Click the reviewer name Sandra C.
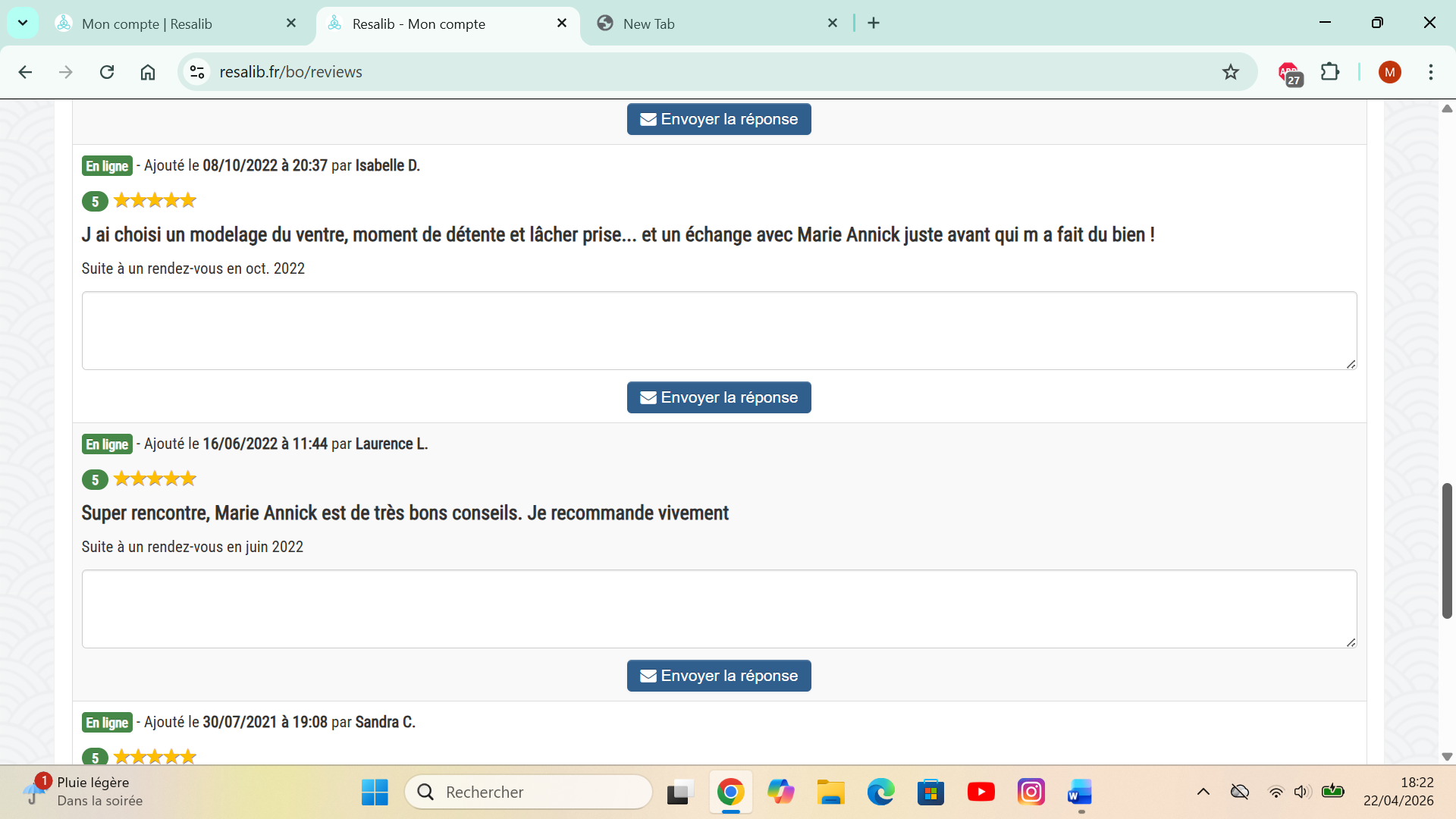 [x=385, y=722]
